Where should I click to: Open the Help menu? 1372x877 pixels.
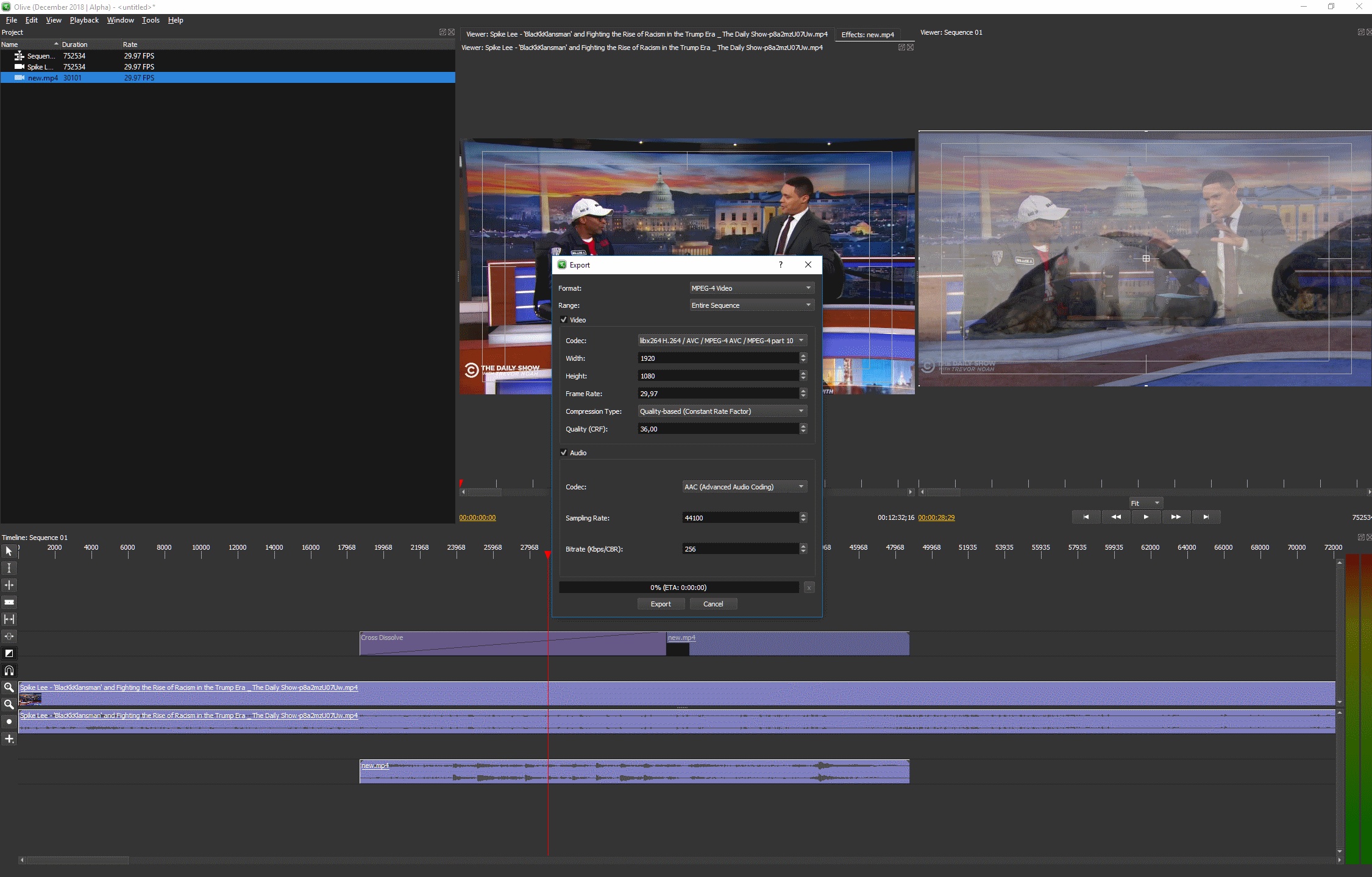click(x=176, y=20)
